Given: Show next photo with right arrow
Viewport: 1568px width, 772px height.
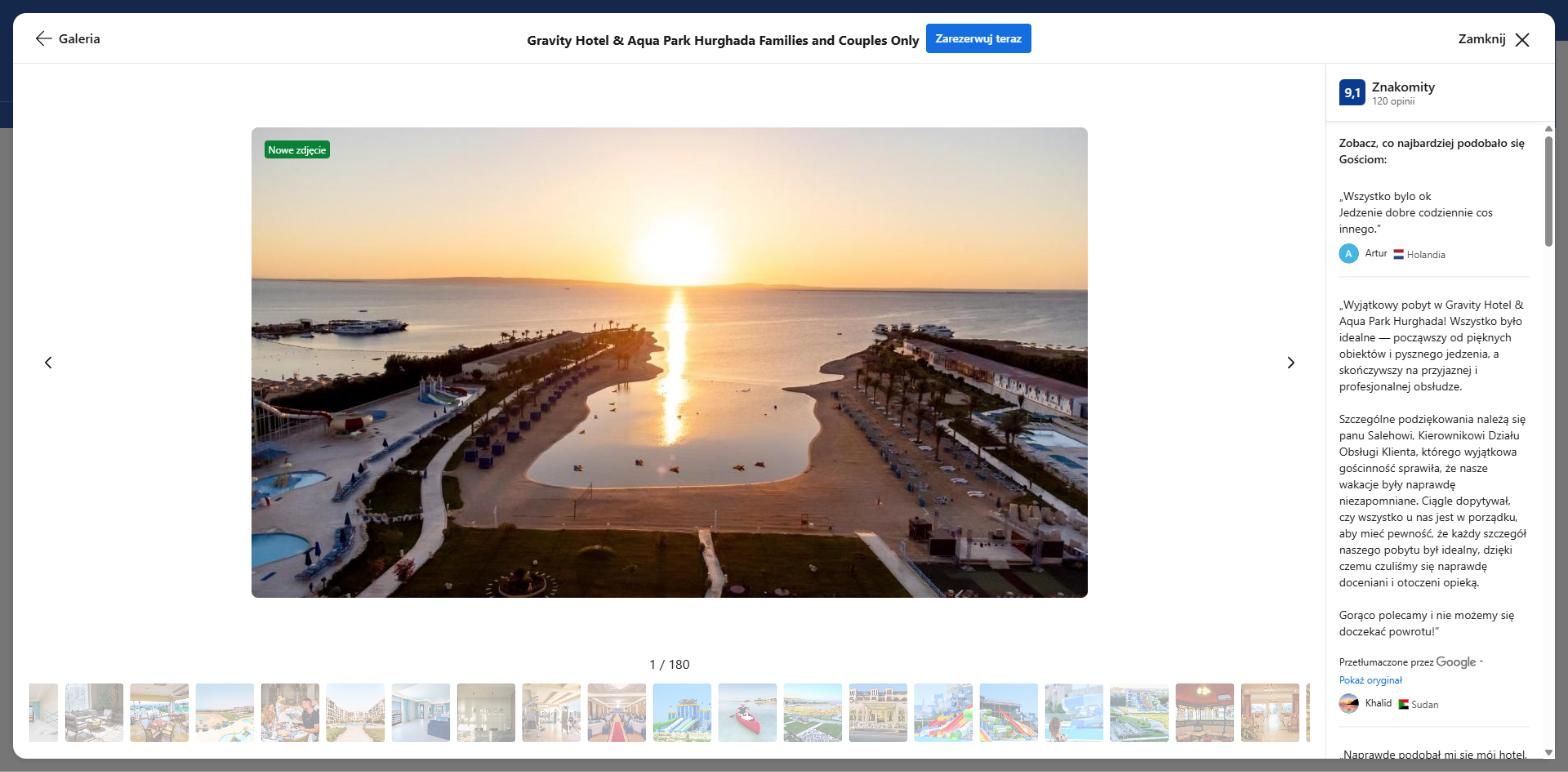Looking at the screenshot, I should pos(1290,362).
